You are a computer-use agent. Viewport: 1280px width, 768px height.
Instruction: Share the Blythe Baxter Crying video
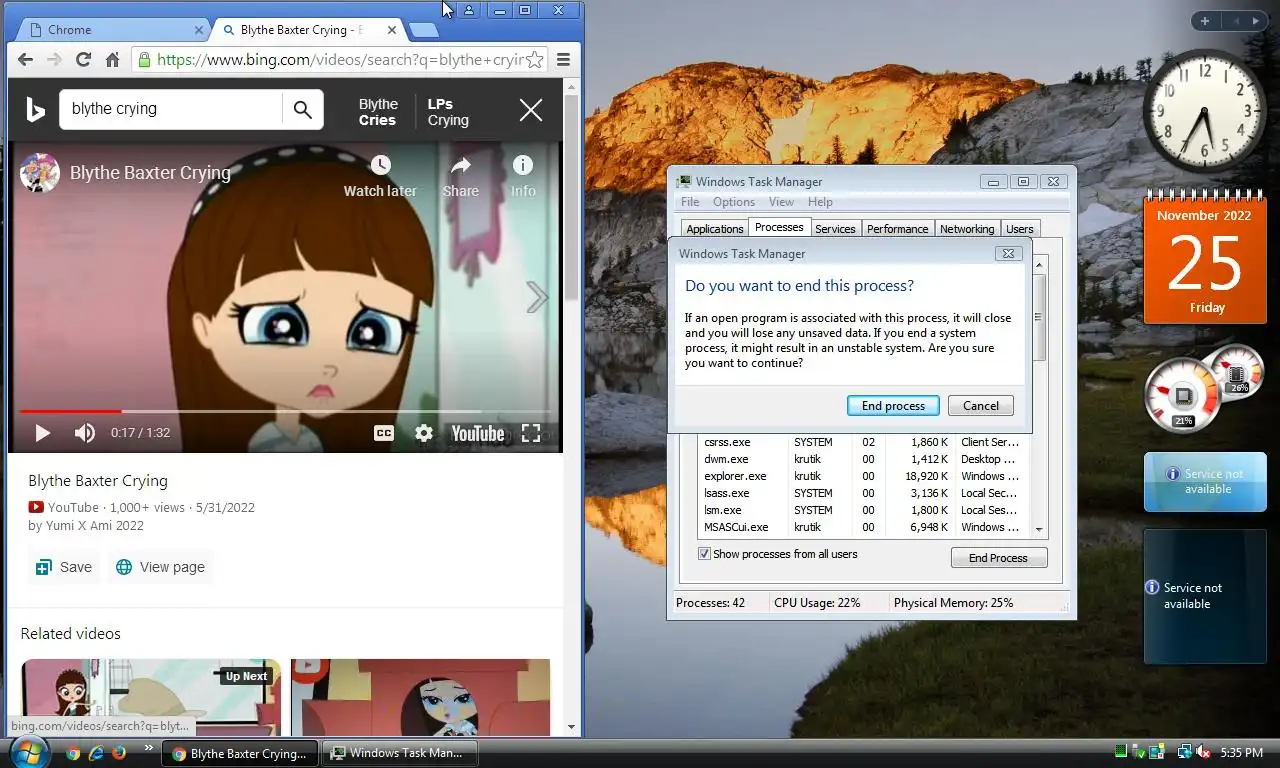click(461, 176)
